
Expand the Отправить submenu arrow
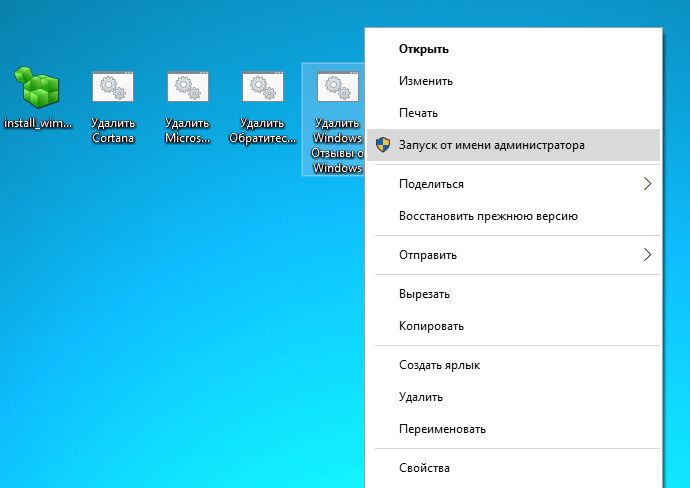647,254
